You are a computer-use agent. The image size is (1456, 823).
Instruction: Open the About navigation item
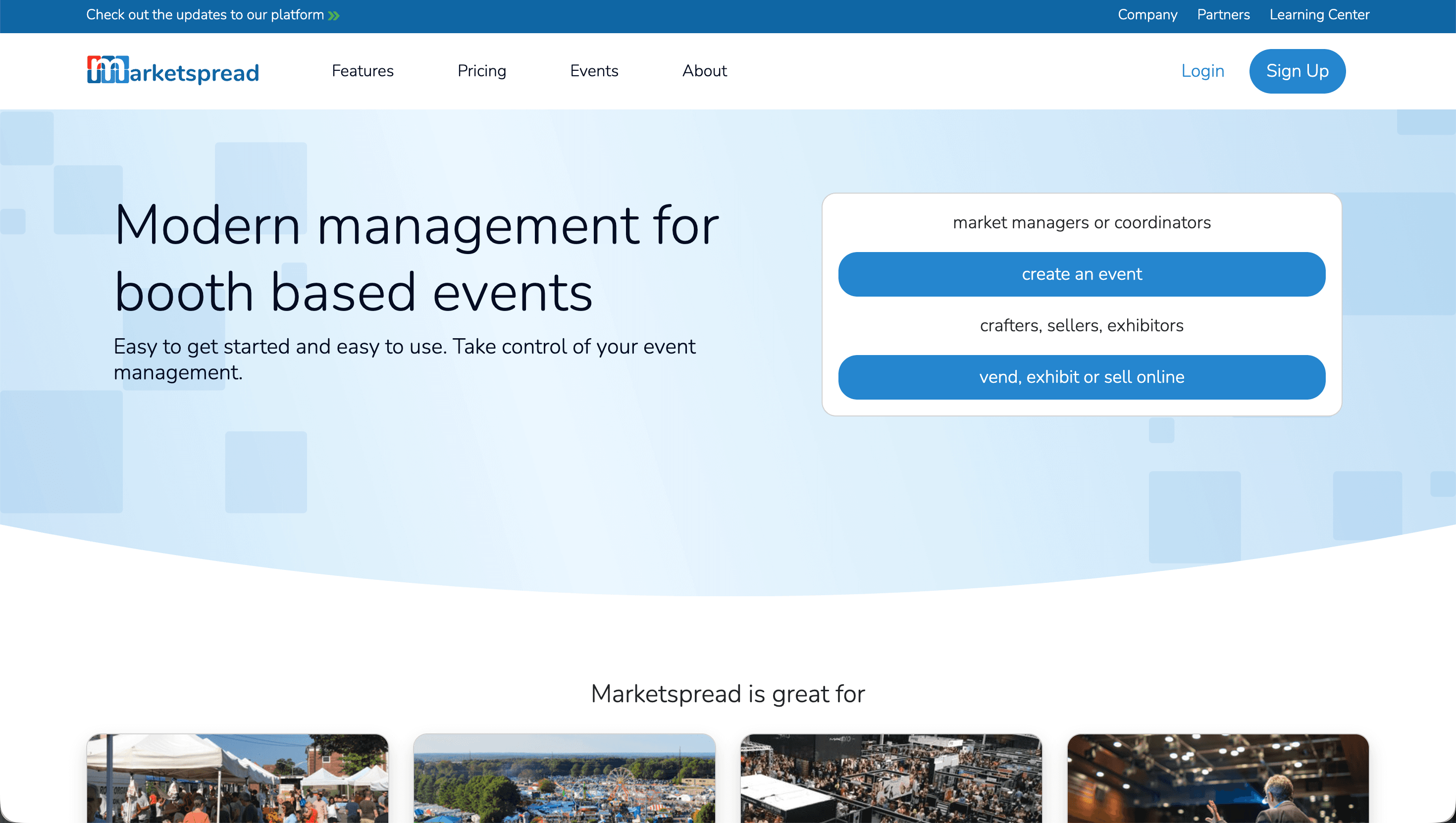pos(704,71)
